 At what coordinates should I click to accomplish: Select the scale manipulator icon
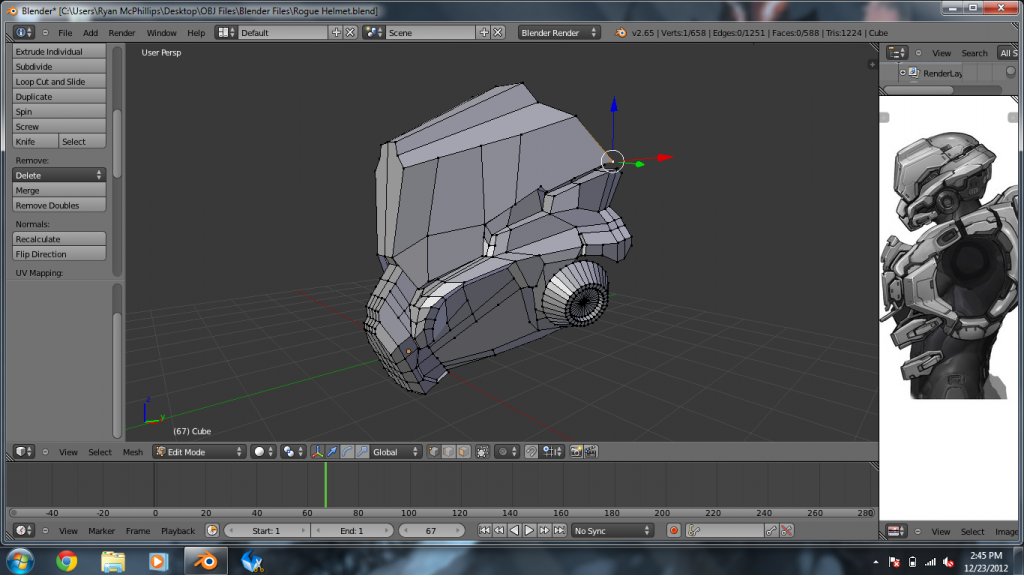click(362, 452)
